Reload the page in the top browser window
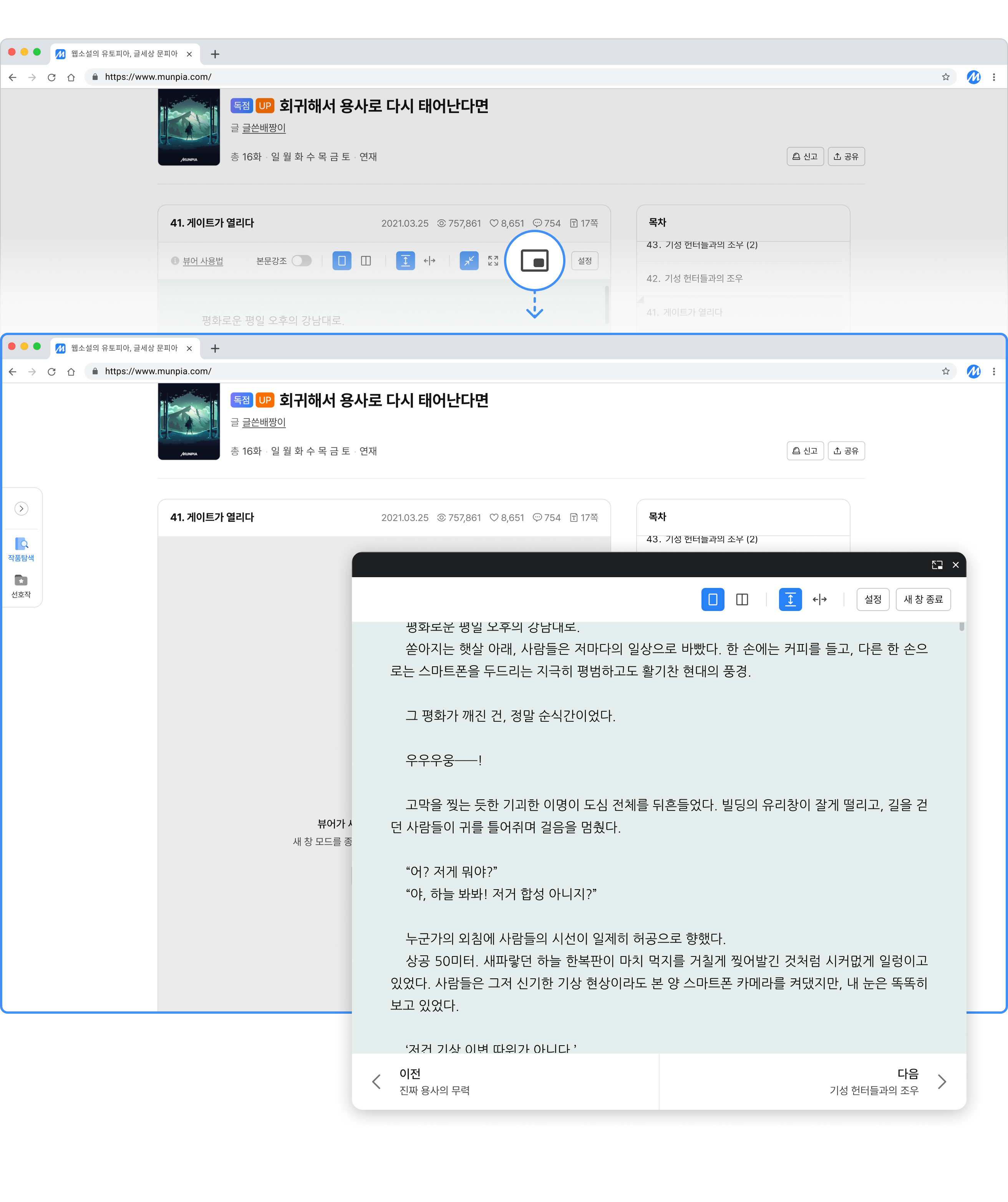This screenshot has height=1202, width=1008. pos(51,77)
